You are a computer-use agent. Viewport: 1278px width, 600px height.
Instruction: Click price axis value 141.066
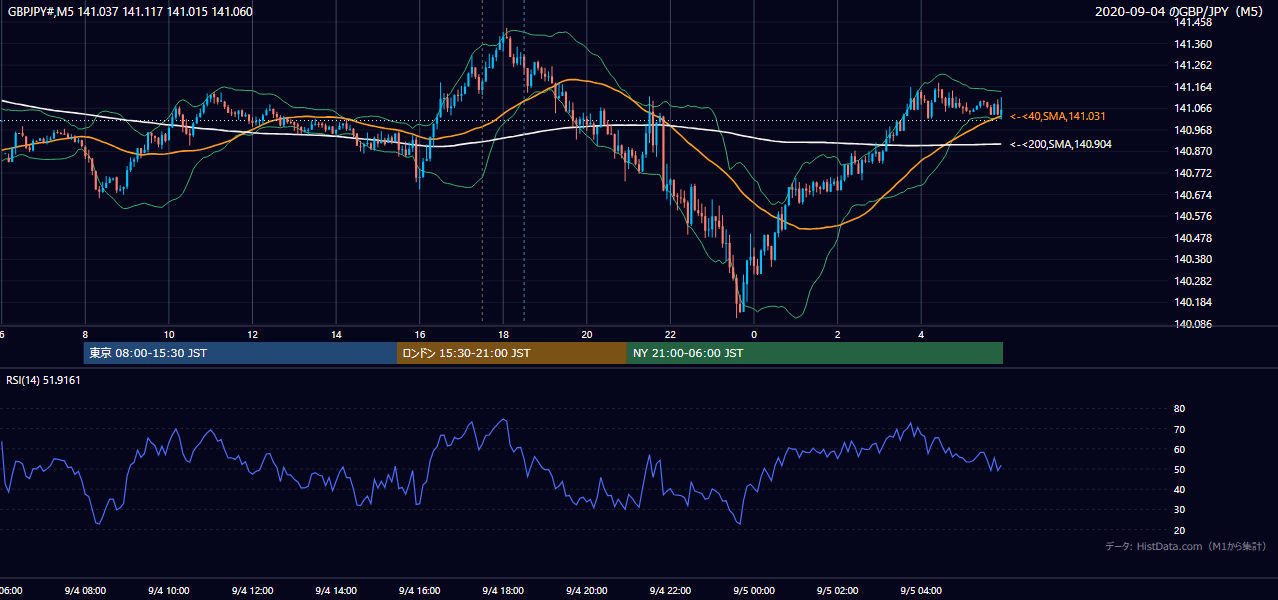pos(1194,108)
